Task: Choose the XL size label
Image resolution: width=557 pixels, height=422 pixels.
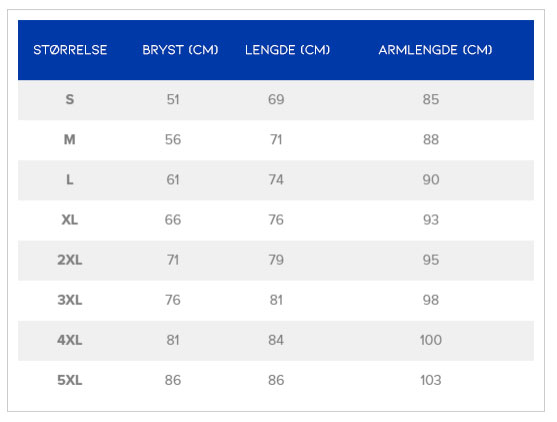Action: click(x=70, y=220)
